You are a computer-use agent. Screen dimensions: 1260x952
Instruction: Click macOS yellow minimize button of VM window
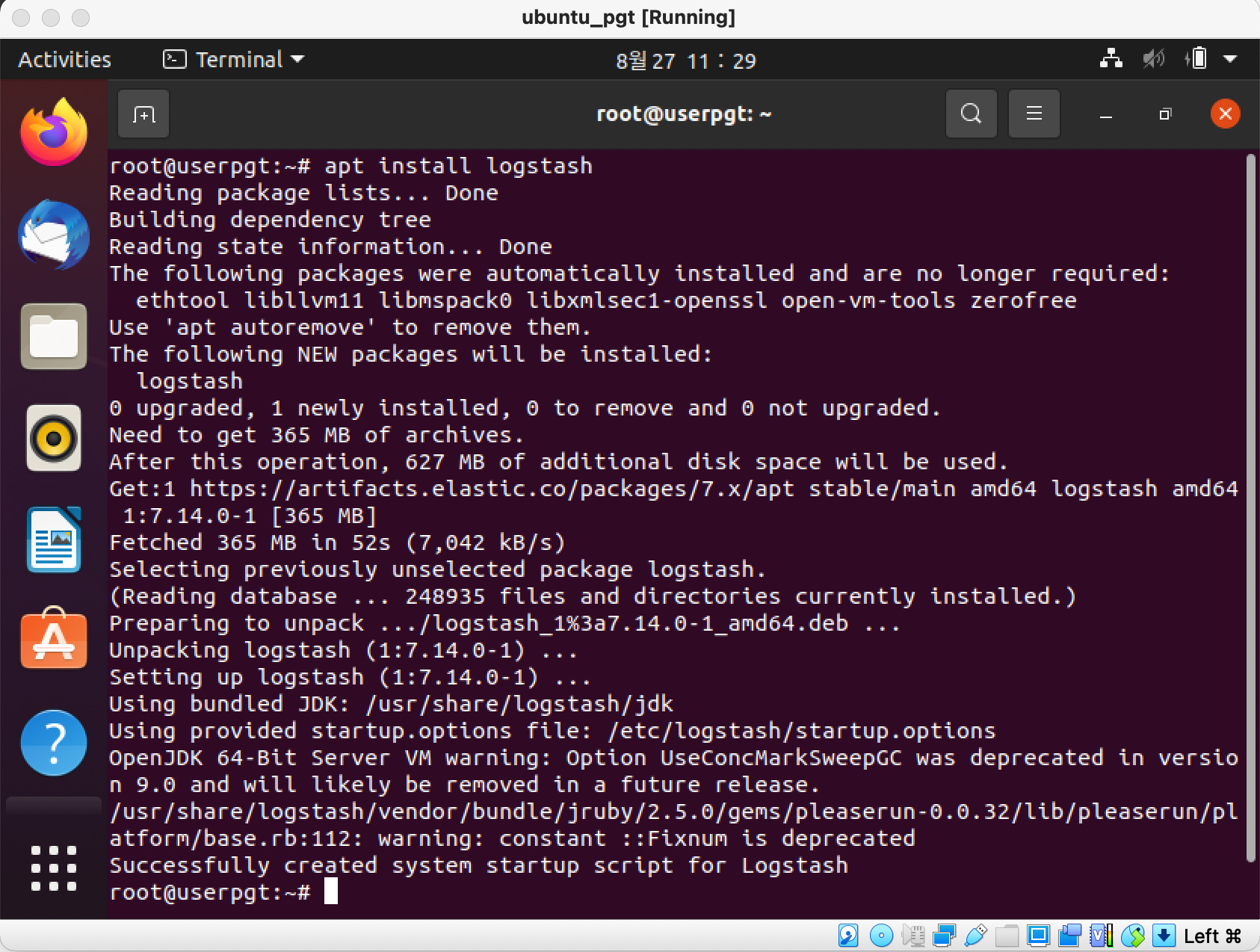coord(51,17)
